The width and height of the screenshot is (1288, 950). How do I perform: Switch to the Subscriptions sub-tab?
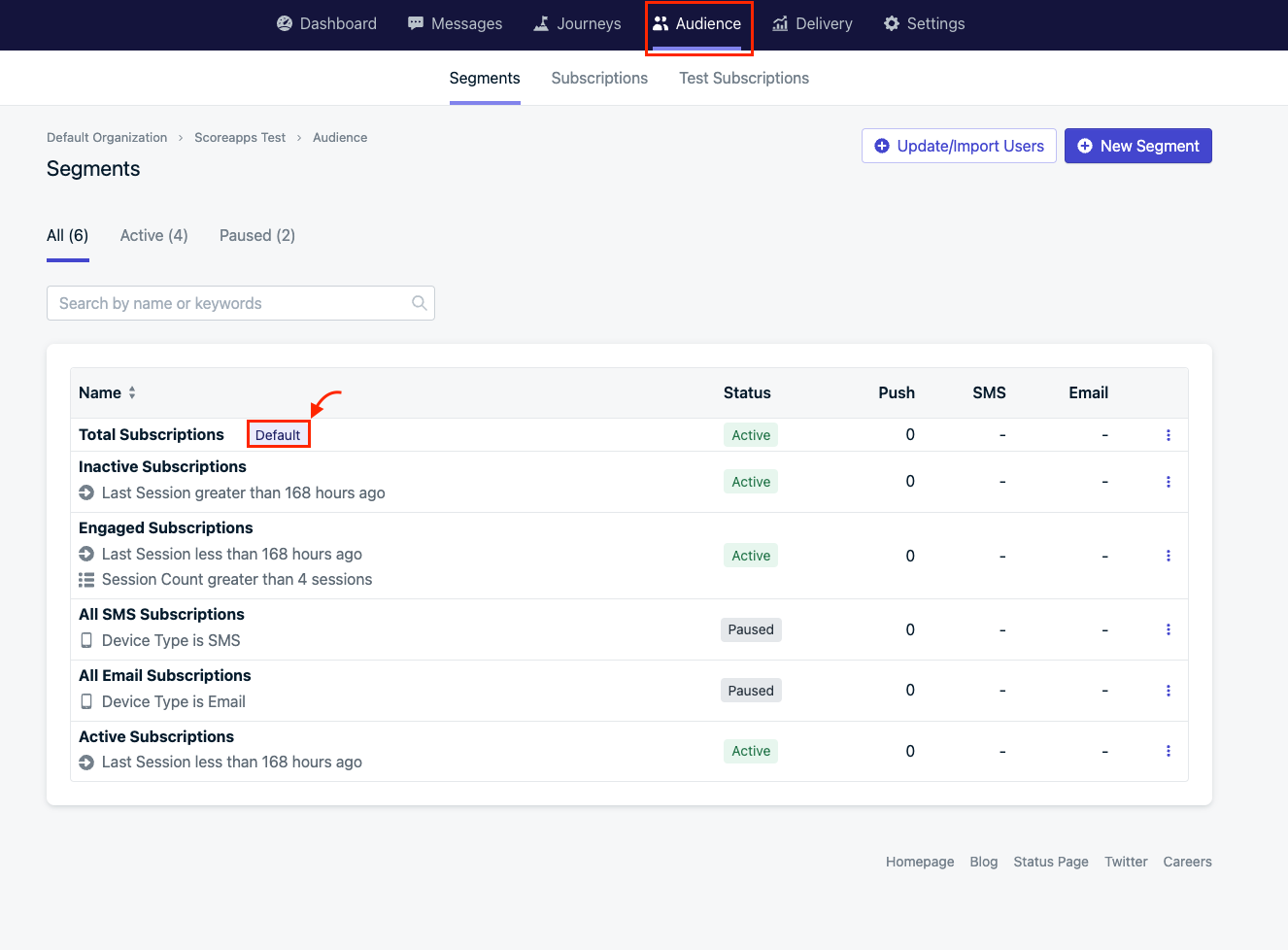[x=599, y=78]
